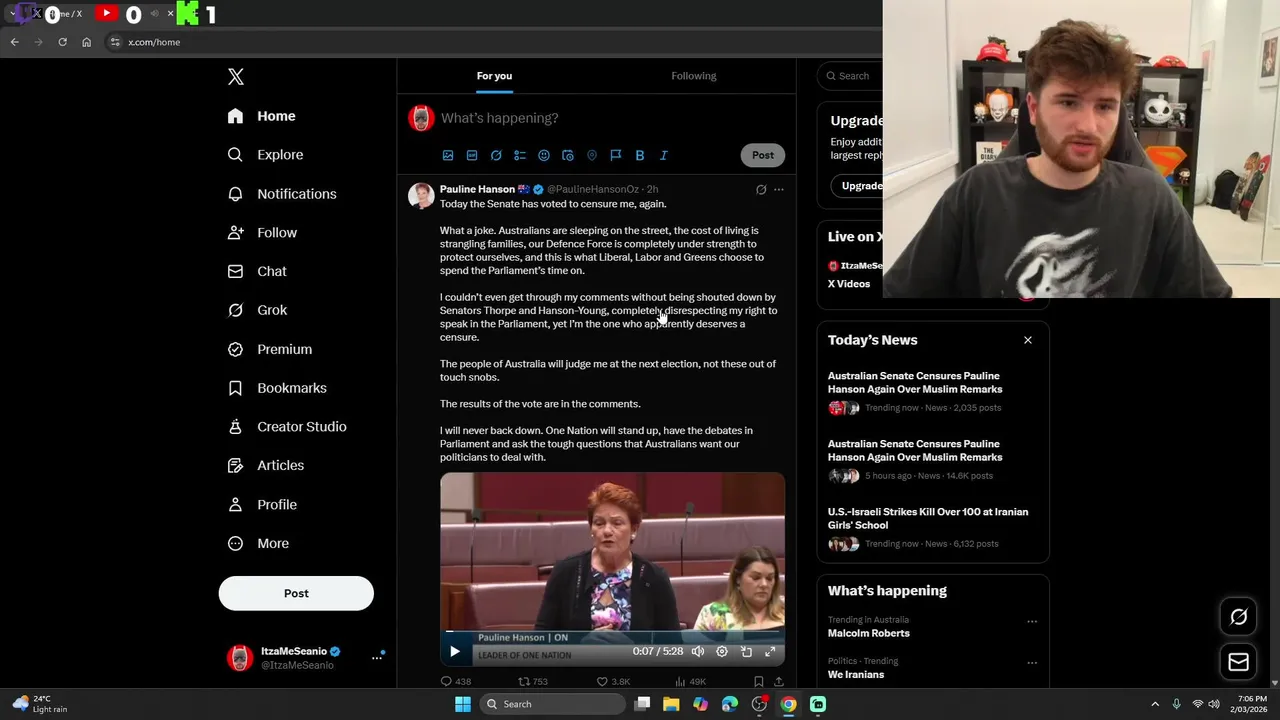The width and height of the screenshot is (1280, 720).
Task: Tag a location in the post
Action: 592,156
